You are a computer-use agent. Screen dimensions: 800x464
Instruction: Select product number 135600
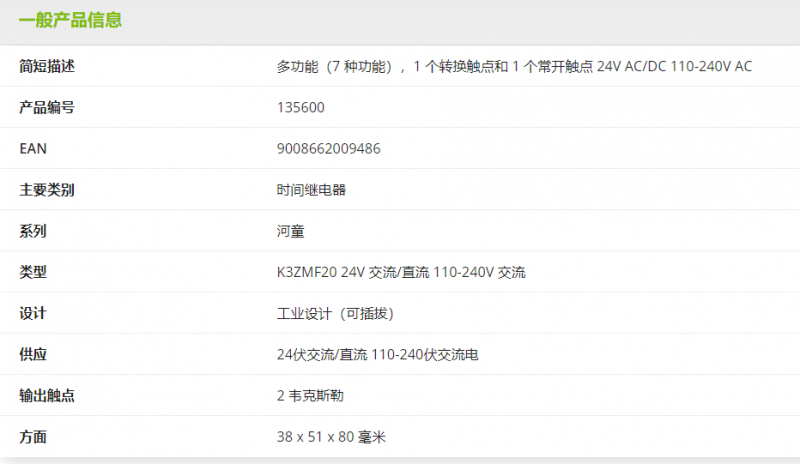[x=300, y=108]
